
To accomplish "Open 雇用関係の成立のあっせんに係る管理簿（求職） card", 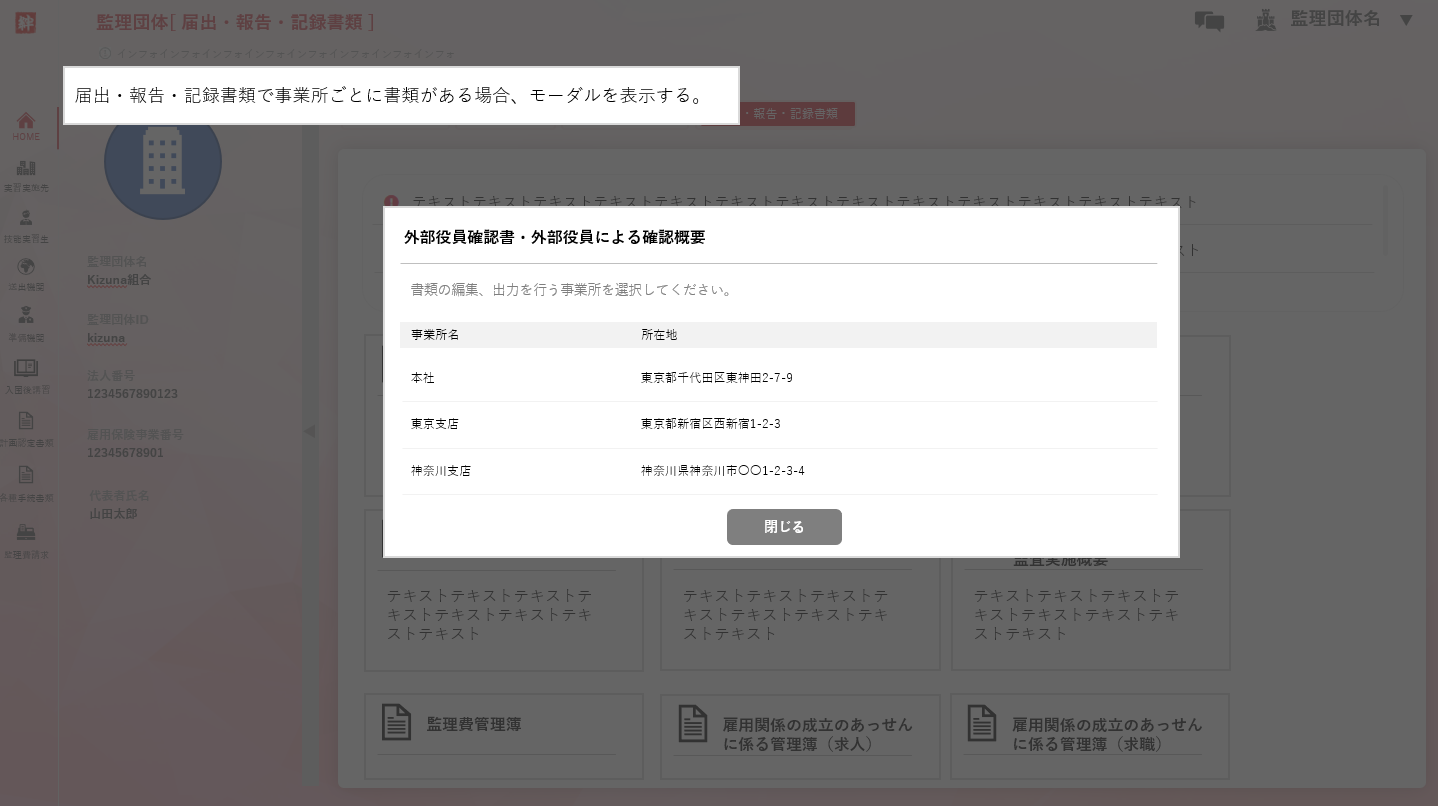I will [1089, 735].
